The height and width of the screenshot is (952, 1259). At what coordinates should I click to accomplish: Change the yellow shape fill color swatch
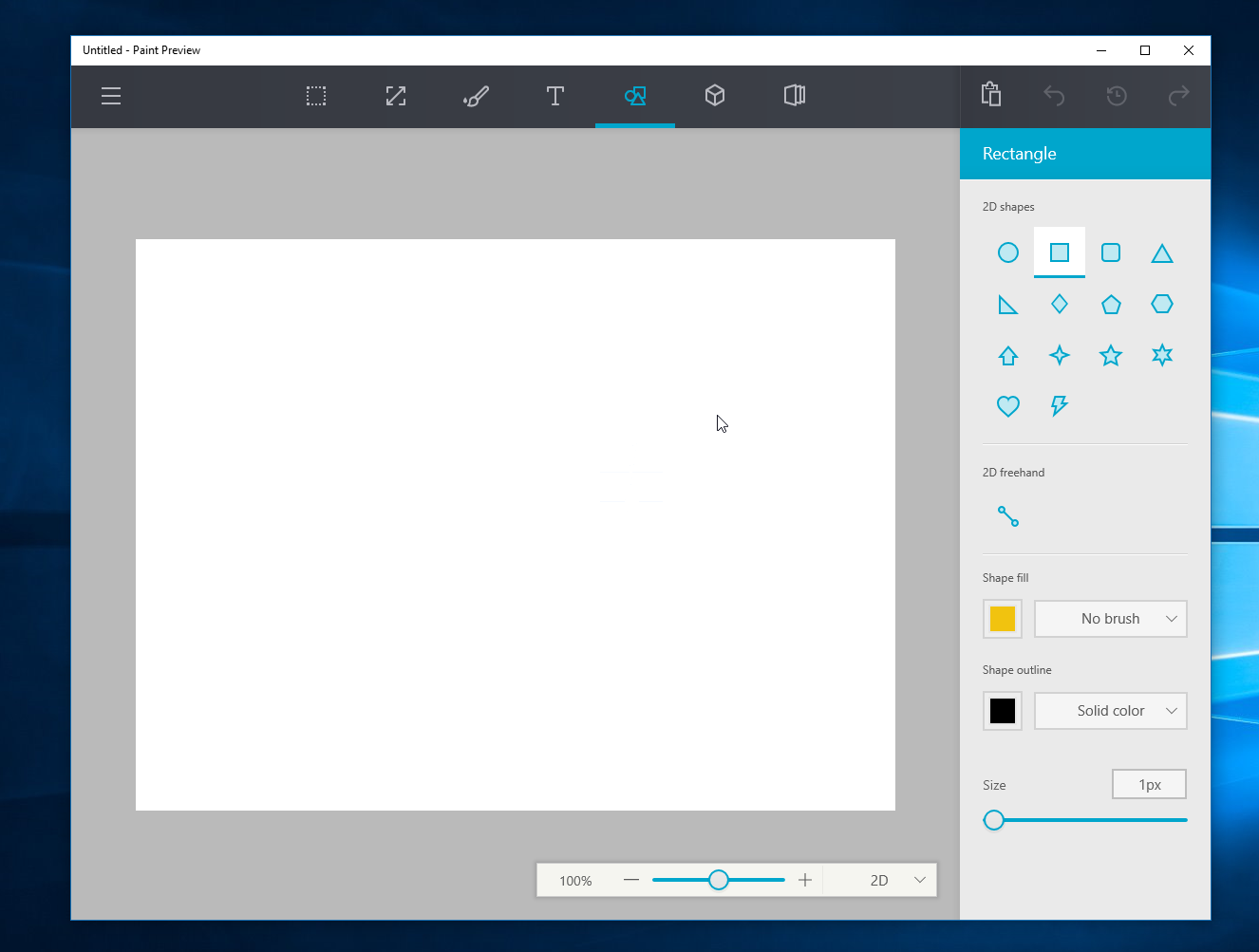[x=1002, y=619]
